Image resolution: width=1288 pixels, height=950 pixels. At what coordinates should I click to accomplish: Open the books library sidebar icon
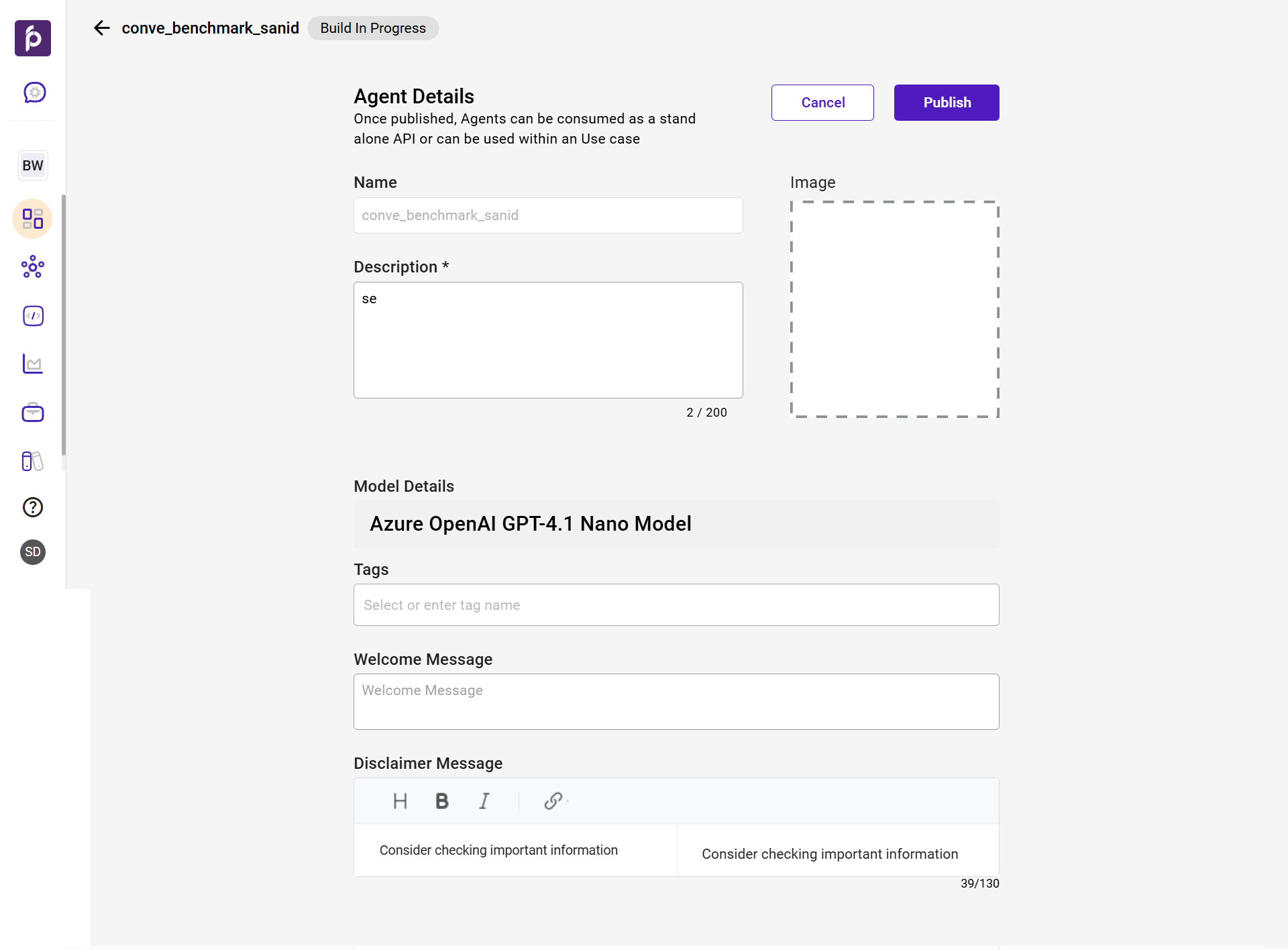point(33,462)
